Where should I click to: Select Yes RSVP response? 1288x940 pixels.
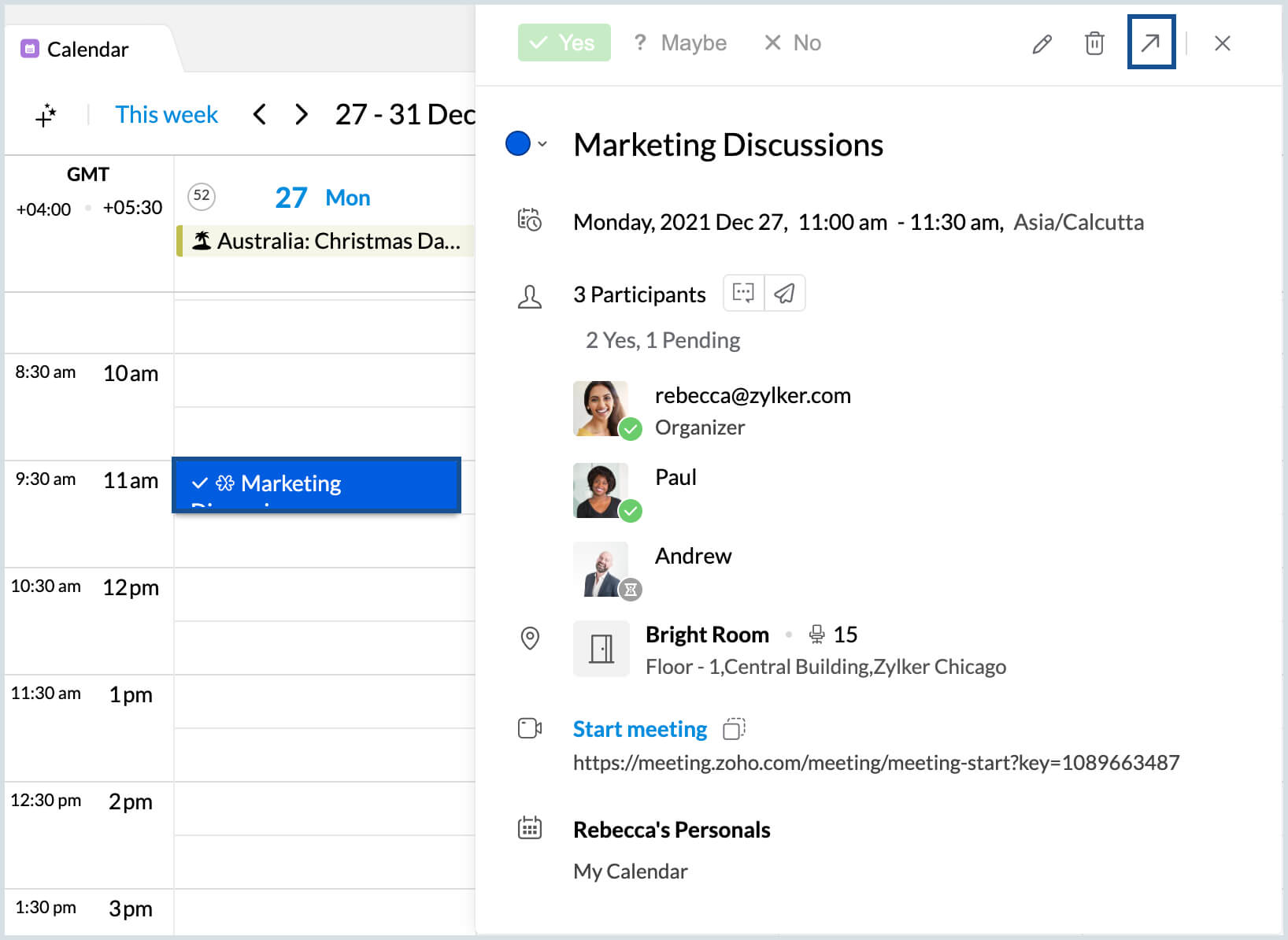(564, 43)
